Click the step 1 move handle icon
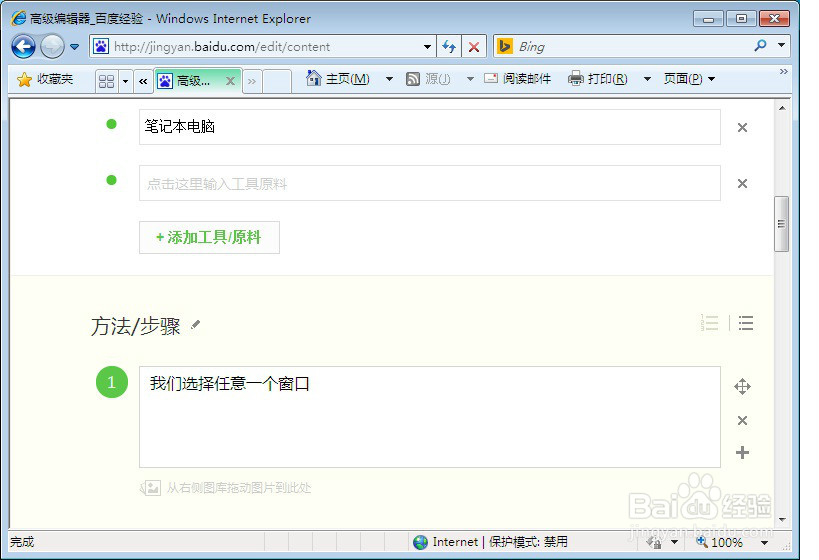This screenshot has height=560, width=819. click(742, 387)
